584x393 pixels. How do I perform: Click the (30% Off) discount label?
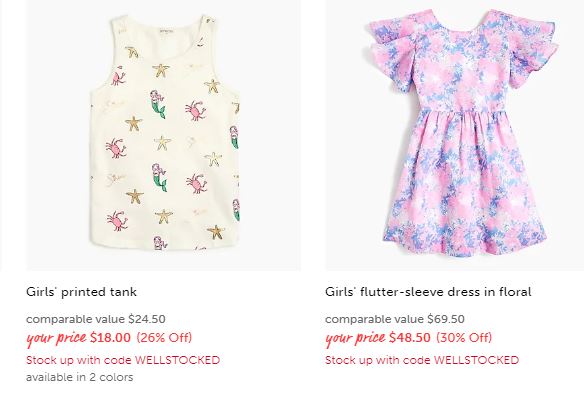pos(464,338)
